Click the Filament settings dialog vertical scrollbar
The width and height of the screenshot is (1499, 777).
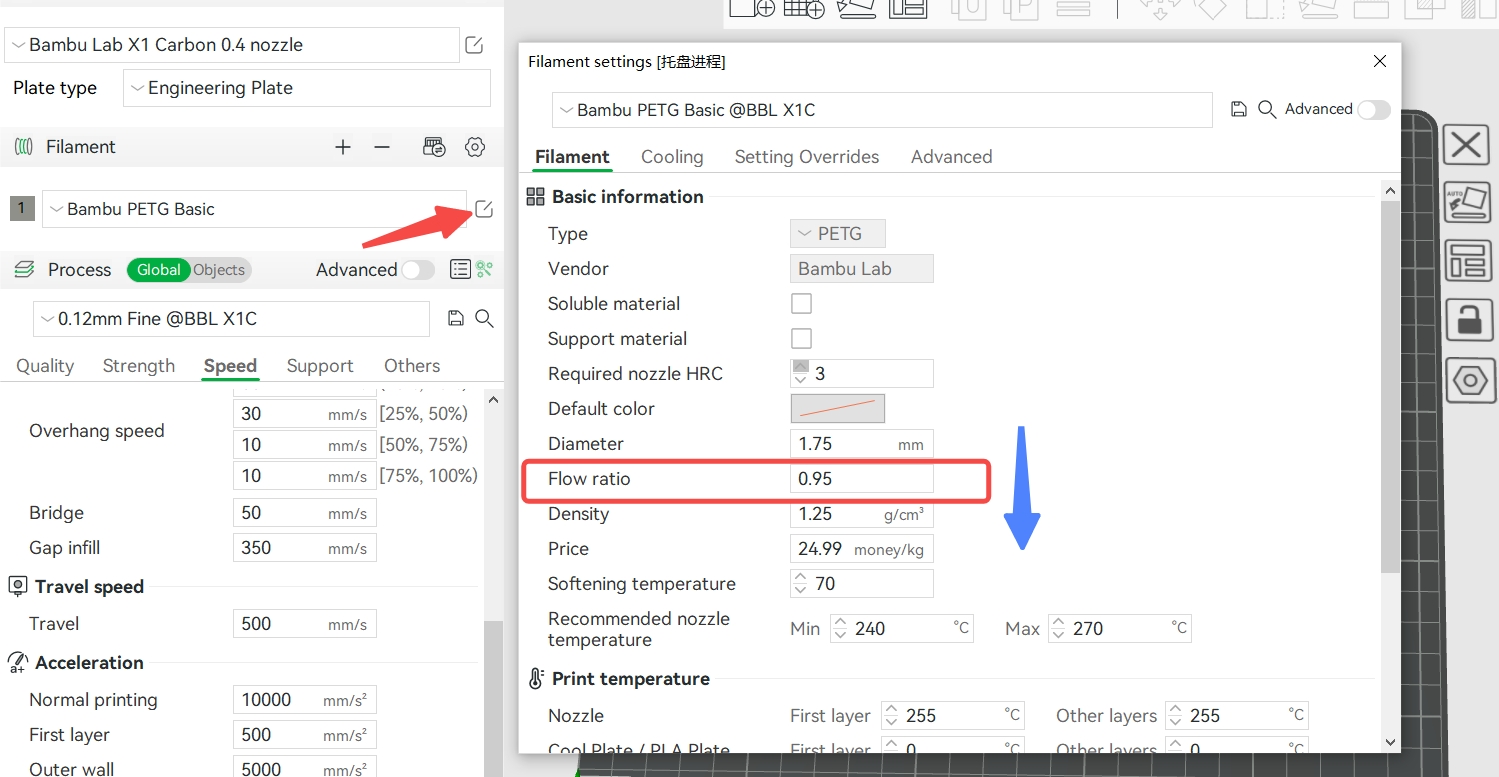(x=1390, y=385)
